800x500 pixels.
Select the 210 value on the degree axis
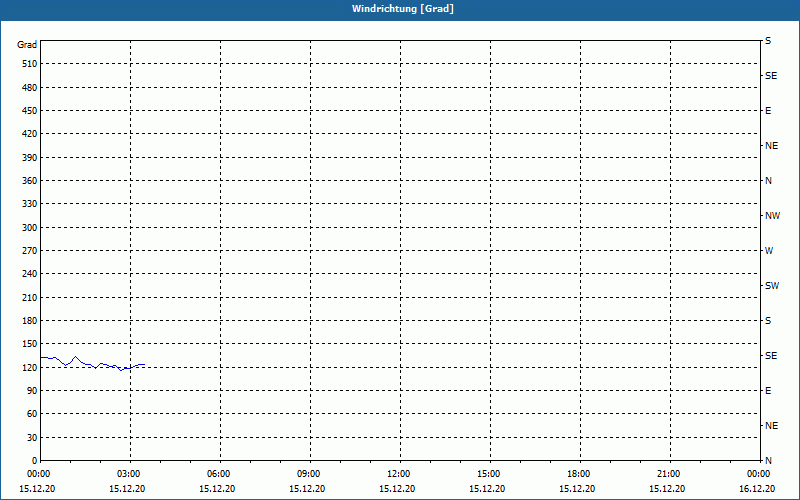30,297
